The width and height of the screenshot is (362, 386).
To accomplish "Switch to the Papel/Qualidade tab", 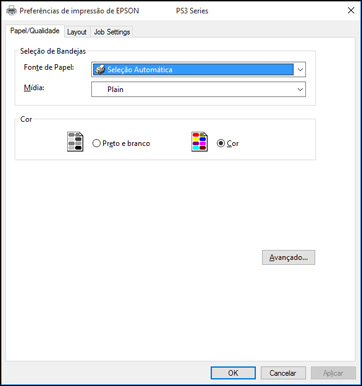I will (35, 31).
